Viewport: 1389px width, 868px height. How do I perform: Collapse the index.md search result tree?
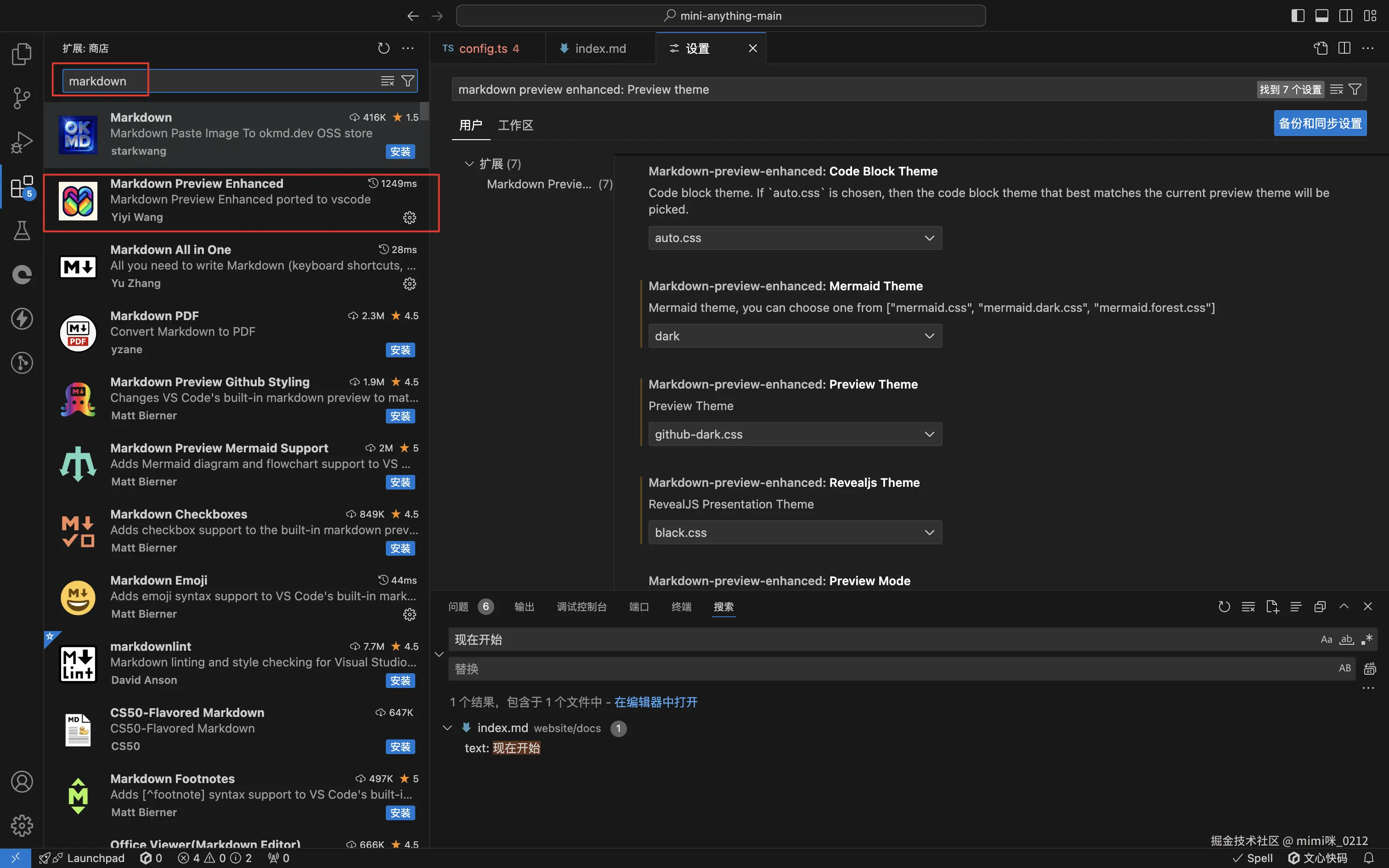448,728
